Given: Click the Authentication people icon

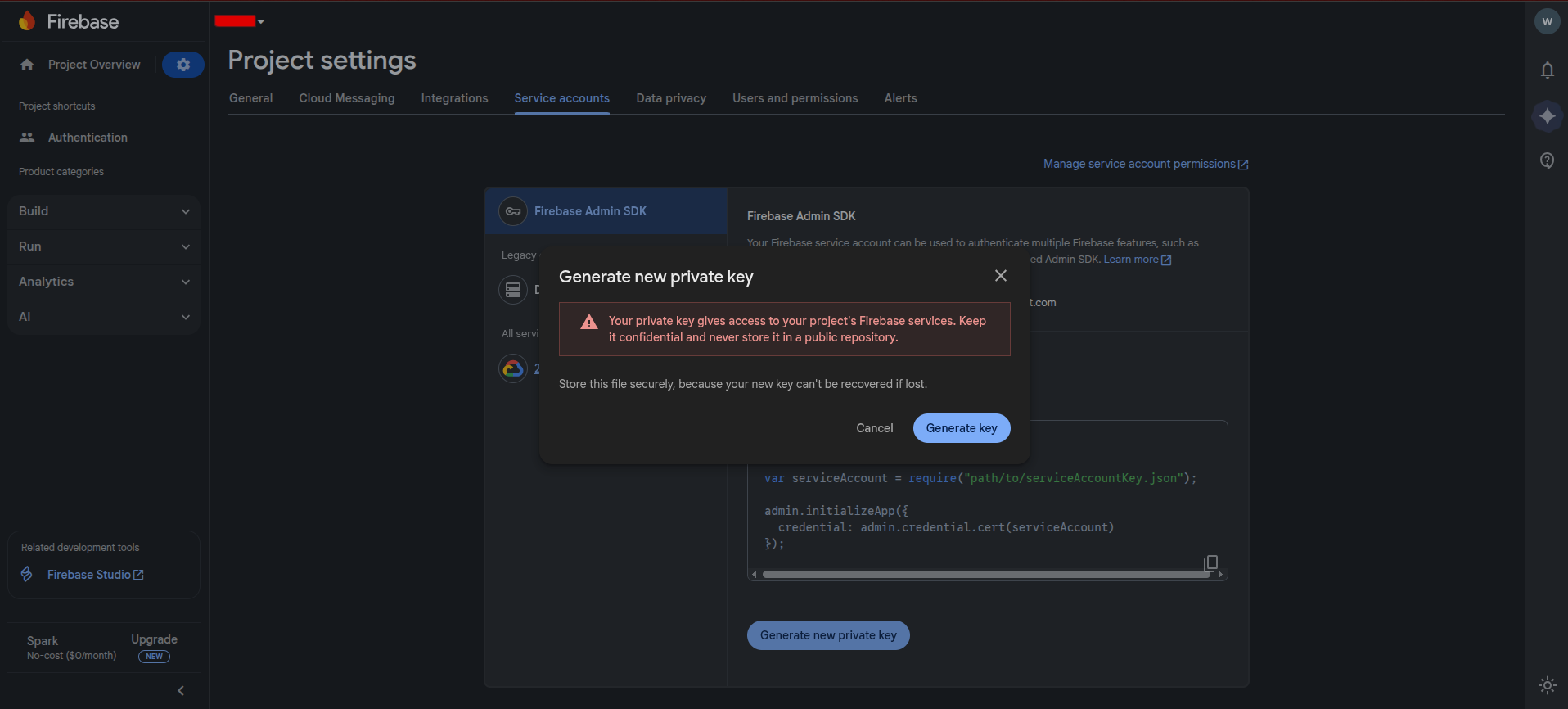Looking at the screenshot, I should pyautogui.click(x=27, y=138).
